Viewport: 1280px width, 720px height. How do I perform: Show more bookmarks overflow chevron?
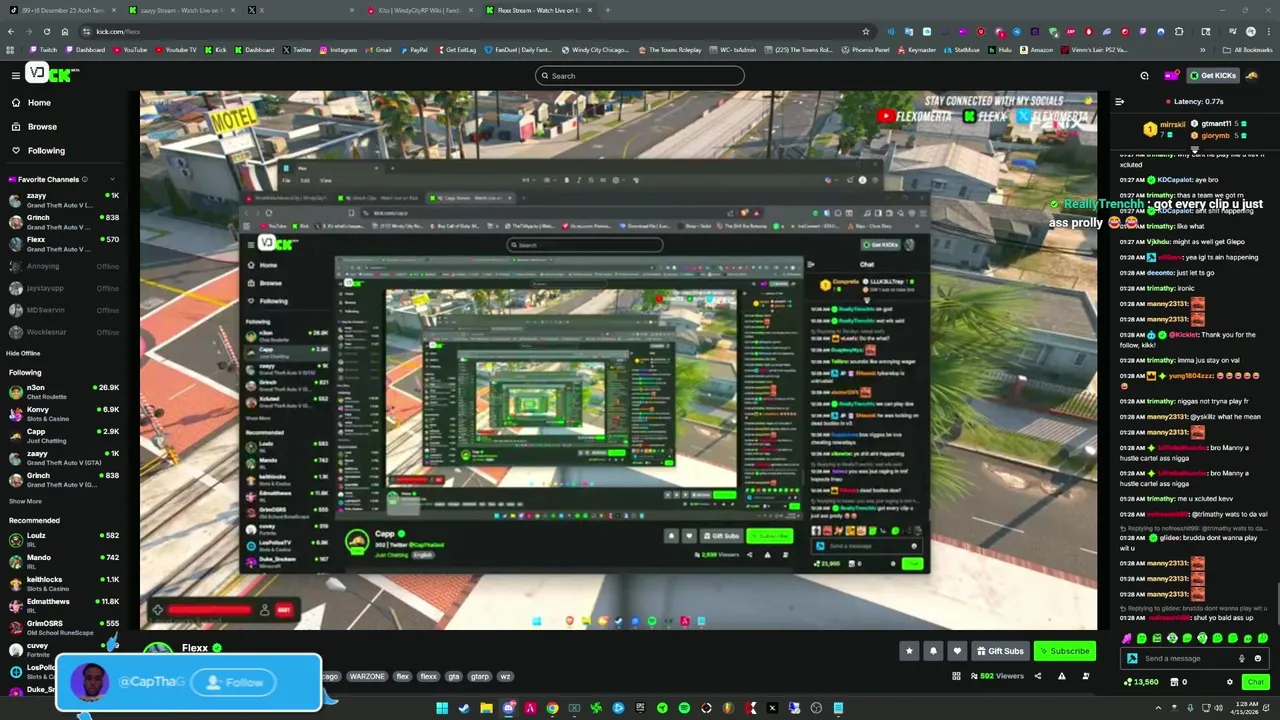pos(1203,49)
